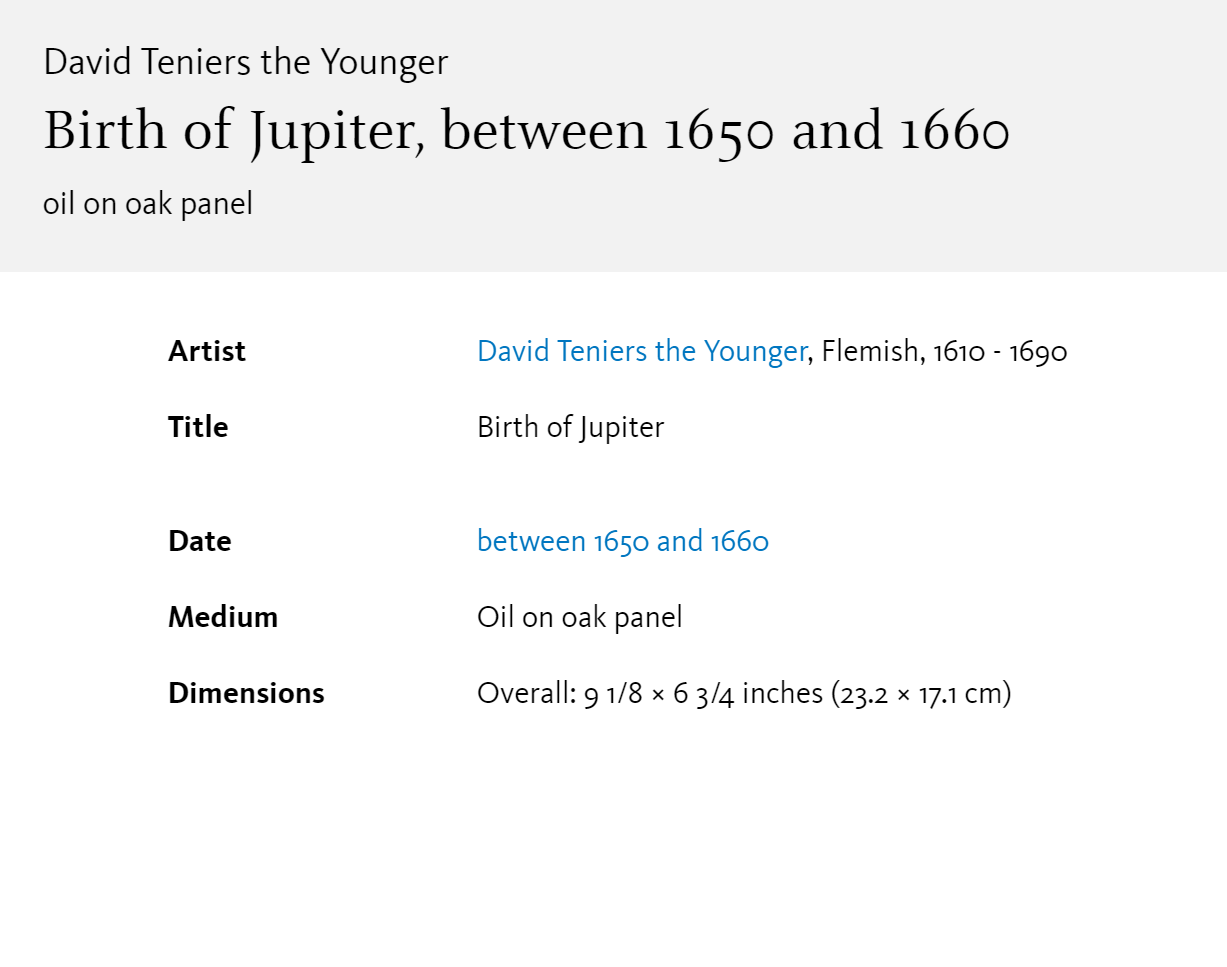Screen dimensions: 1227x967
Task: Click the 'Birth of Jupiter' title value
Action: click(x=571, y=428)
